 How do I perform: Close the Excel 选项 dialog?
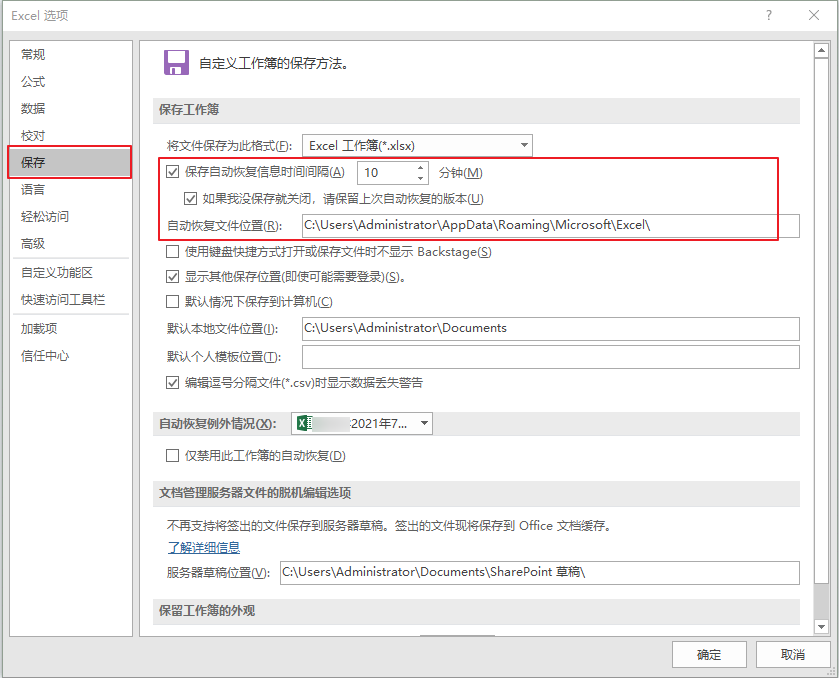coord(814,16)
